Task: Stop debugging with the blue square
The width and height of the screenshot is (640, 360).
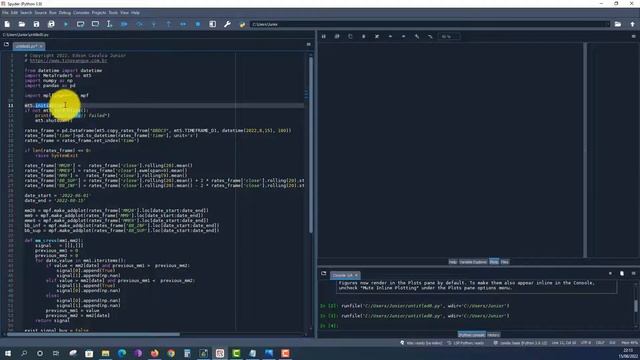Action: pyautogui.click(x=198, y=24)
